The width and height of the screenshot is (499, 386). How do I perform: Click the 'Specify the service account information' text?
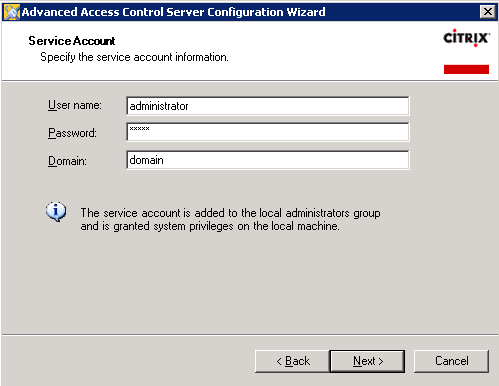tap(134, 57)
